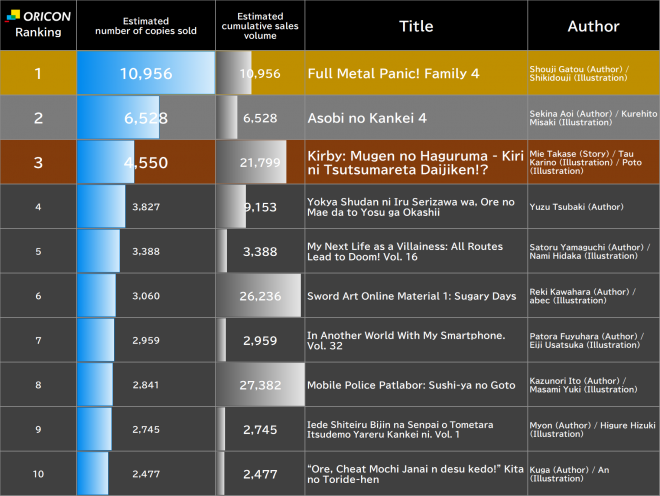Screen dimensions: 660x496
Task: Select My Next Life as a Villainess title
Action: point(405,251)
